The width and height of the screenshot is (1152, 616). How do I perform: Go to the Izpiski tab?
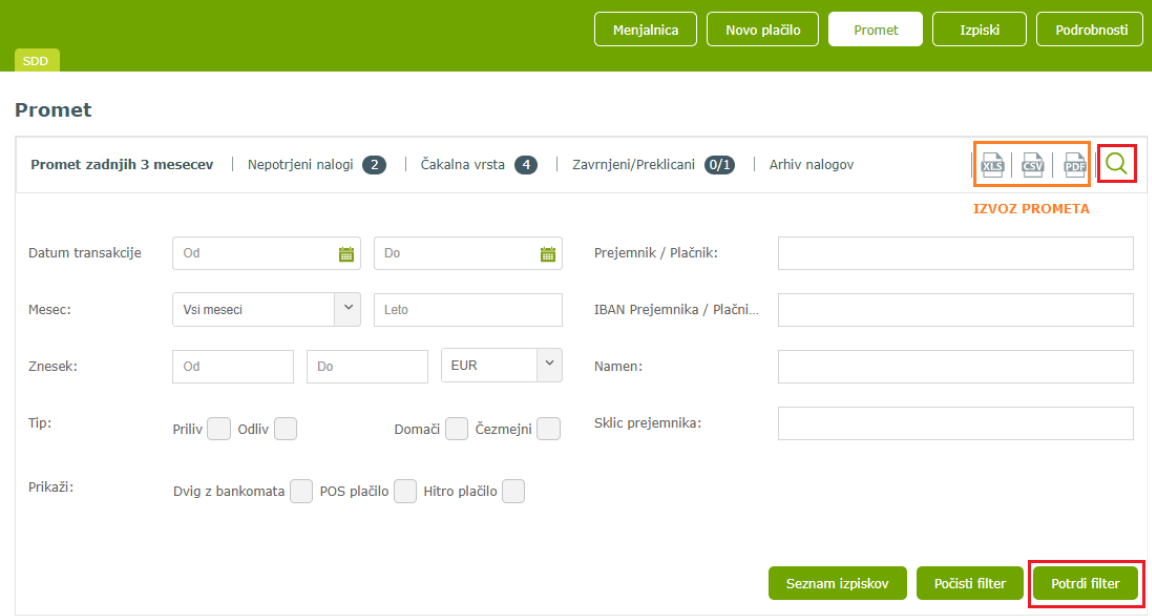pos(979,30)
